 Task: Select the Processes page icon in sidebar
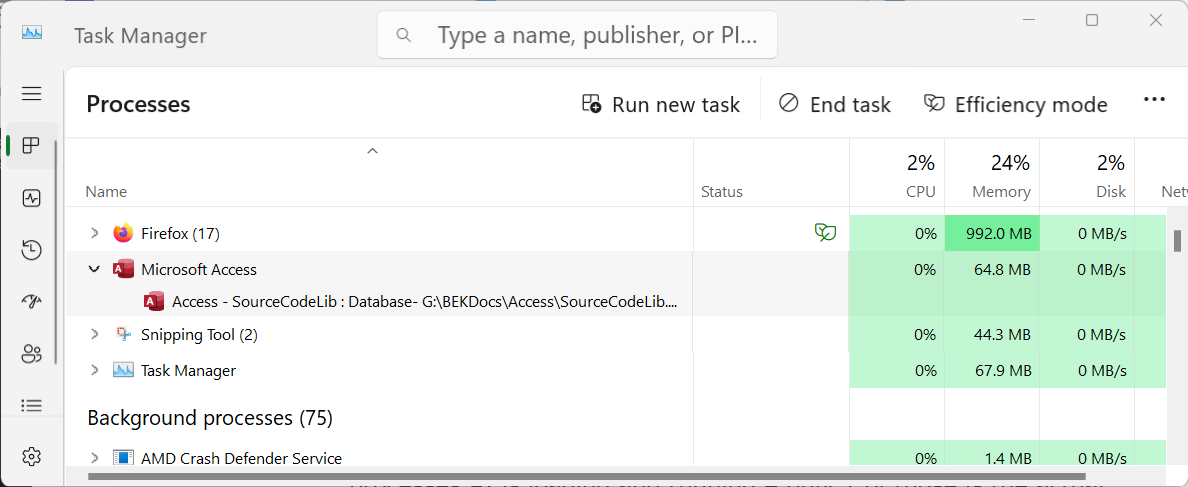coord(31,146)
